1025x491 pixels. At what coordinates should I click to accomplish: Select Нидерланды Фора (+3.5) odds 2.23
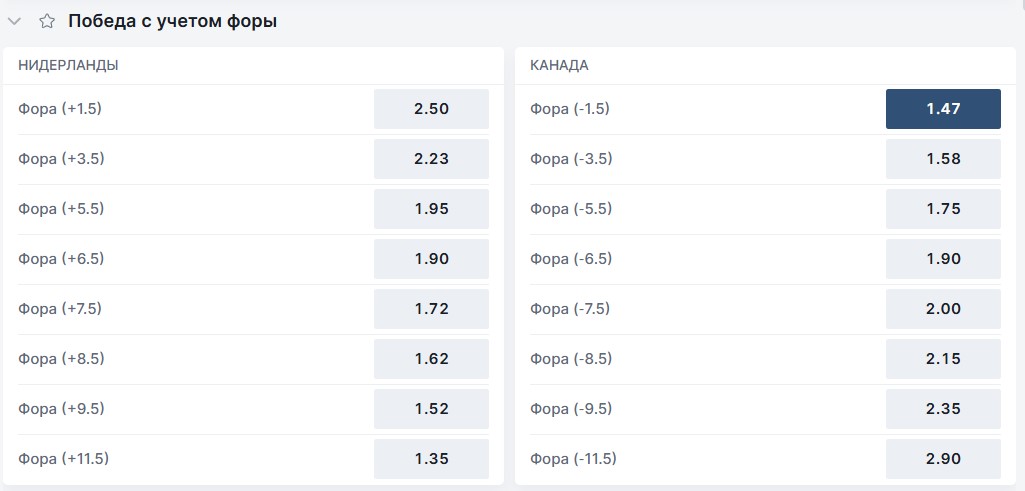click(431, 159)
